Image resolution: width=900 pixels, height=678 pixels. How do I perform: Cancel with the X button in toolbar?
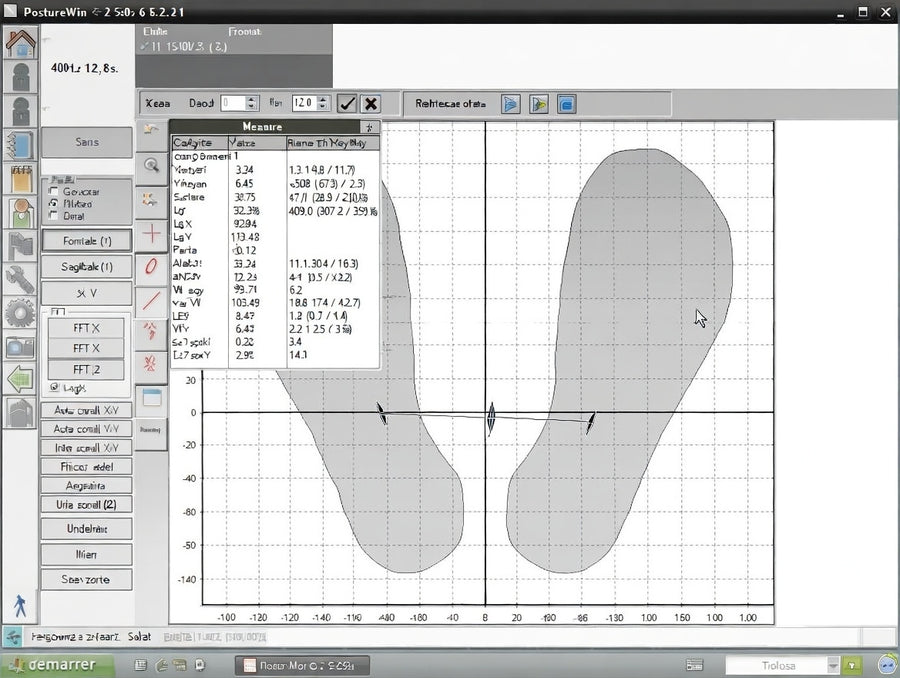pos(371,103)
